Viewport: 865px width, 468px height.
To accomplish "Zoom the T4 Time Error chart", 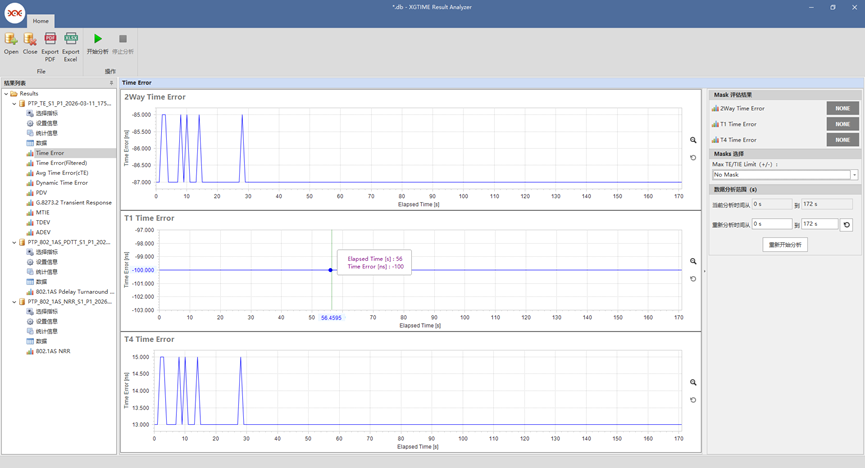I will tap(693, 382).
